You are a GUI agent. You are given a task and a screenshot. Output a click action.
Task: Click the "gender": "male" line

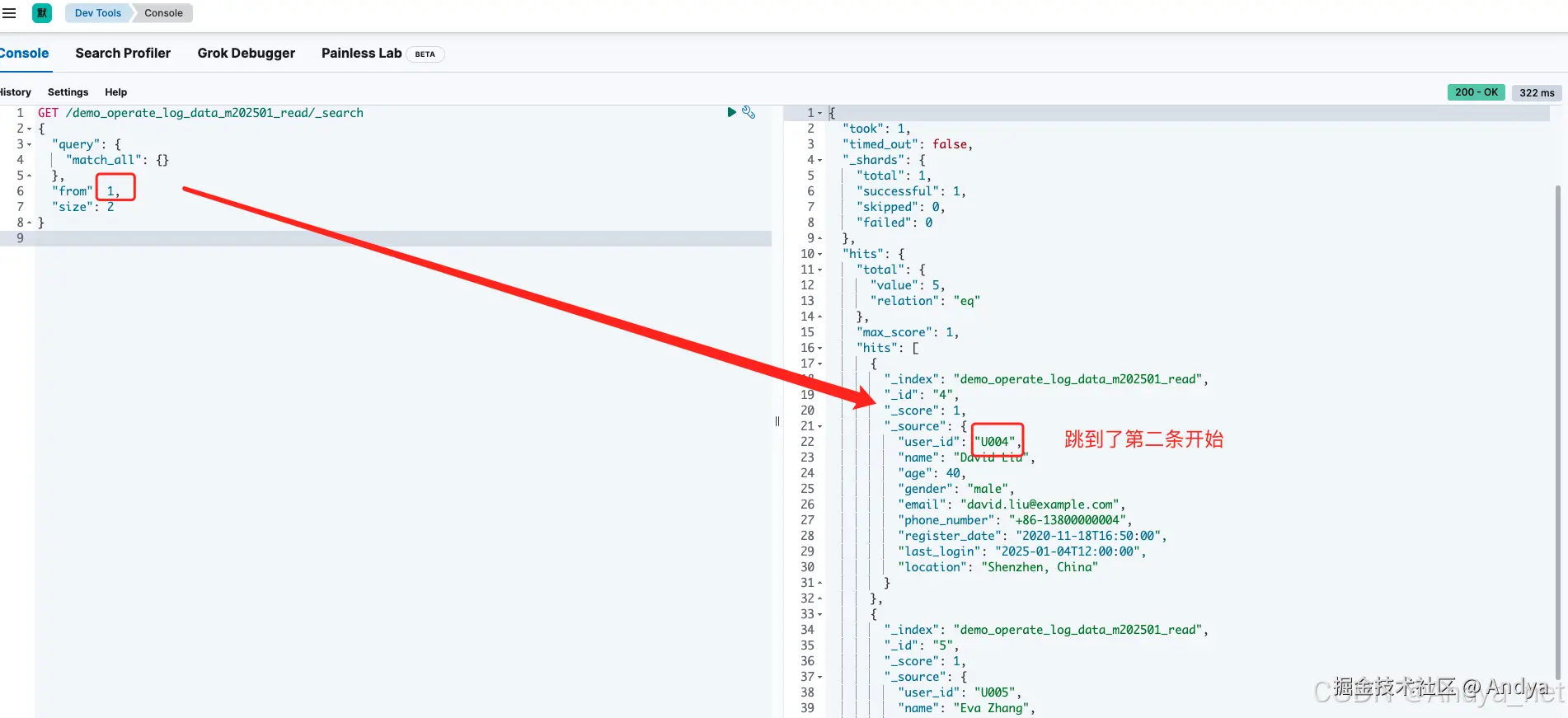[956, 489]
